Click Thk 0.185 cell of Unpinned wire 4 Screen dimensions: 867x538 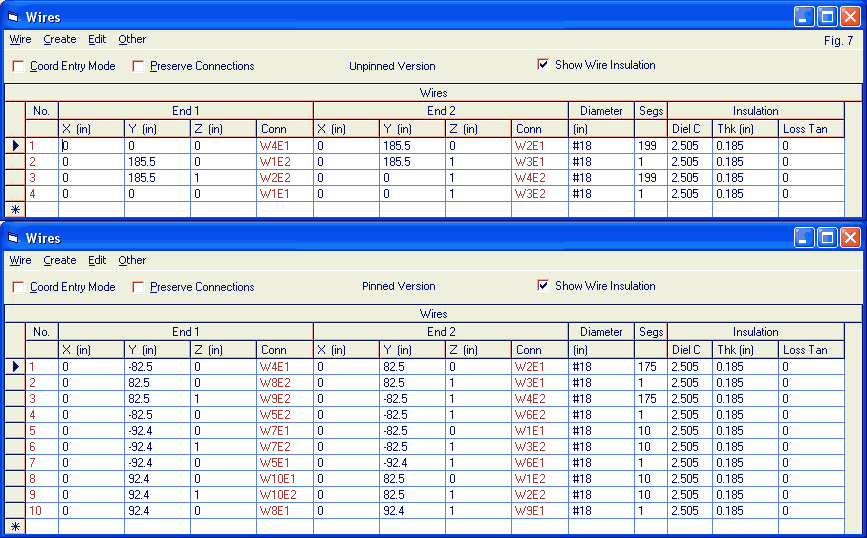(x=745, y=194)
